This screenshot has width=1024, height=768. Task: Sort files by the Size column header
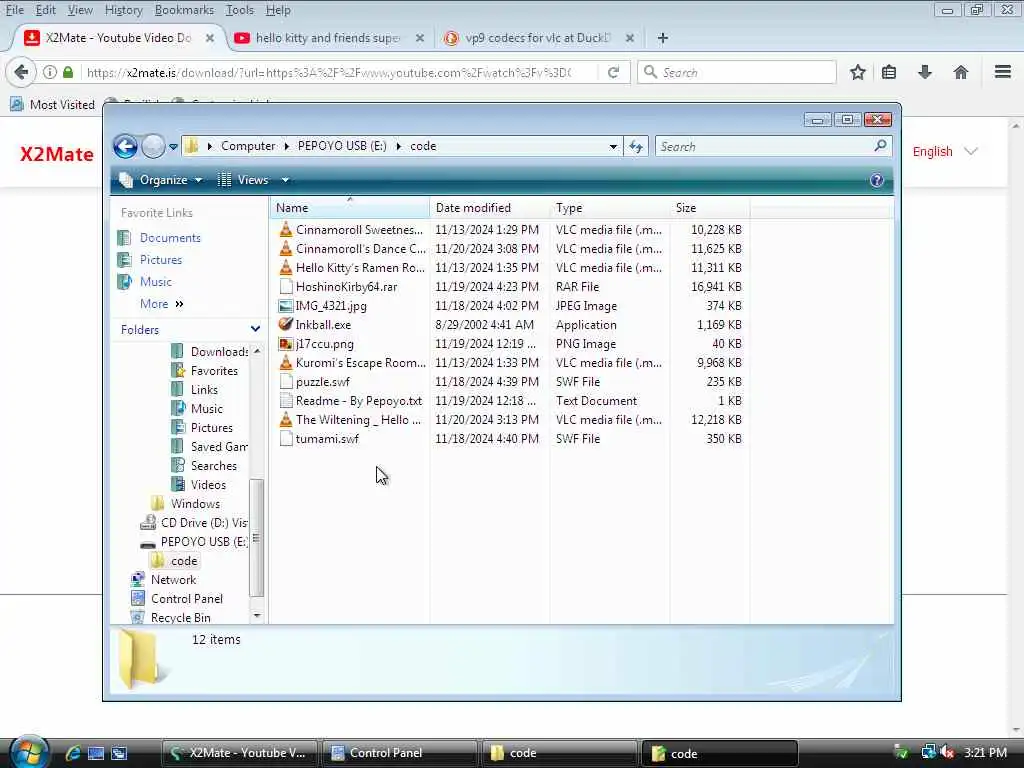[x=710, y=208]
